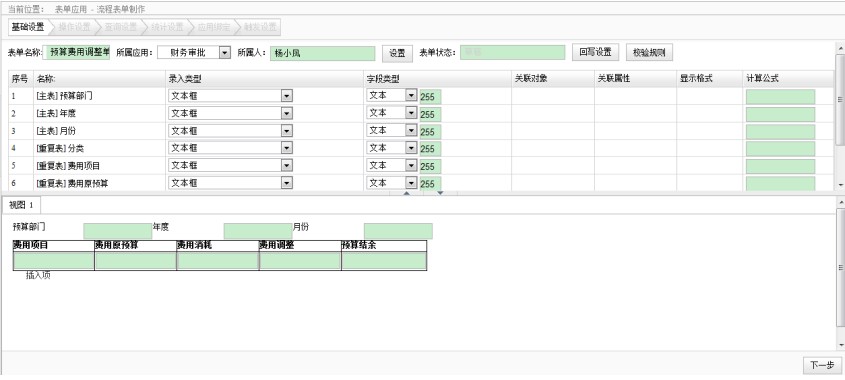The height and width of the screenshot is (380, 845).
Task: Open 字段类型 dropdown for 预算部门 row
Action: [x=392, y=95]
